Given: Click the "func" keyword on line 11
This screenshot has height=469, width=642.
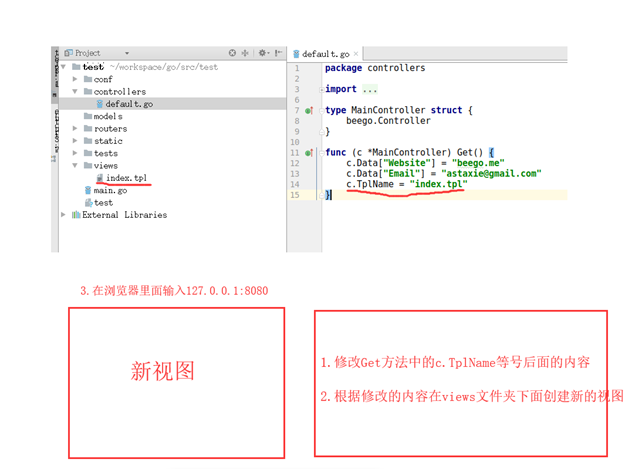Looking at the screenshot, I should coord(336,153).
